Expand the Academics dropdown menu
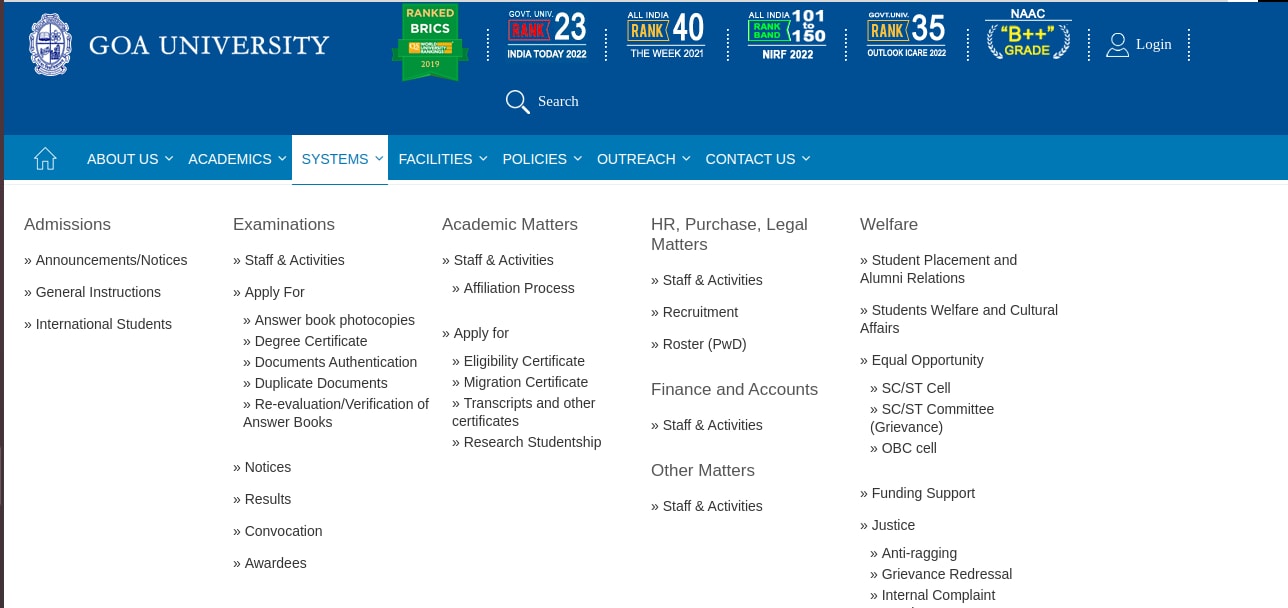Viewport: 1288px width, 608px height. coord(237,159)
